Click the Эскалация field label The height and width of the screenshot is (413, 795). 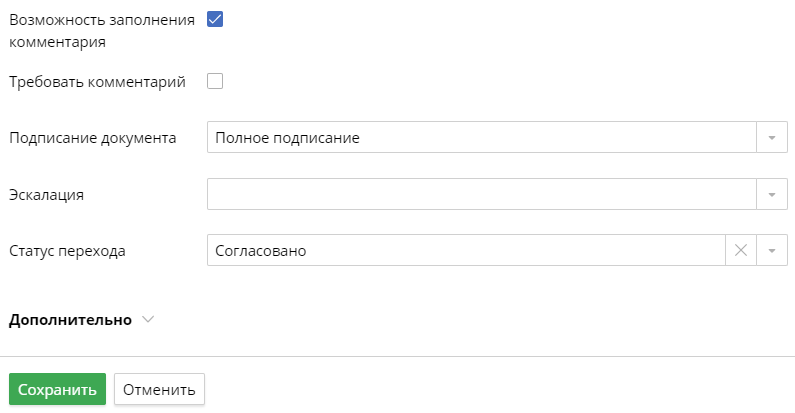[46, 194]
